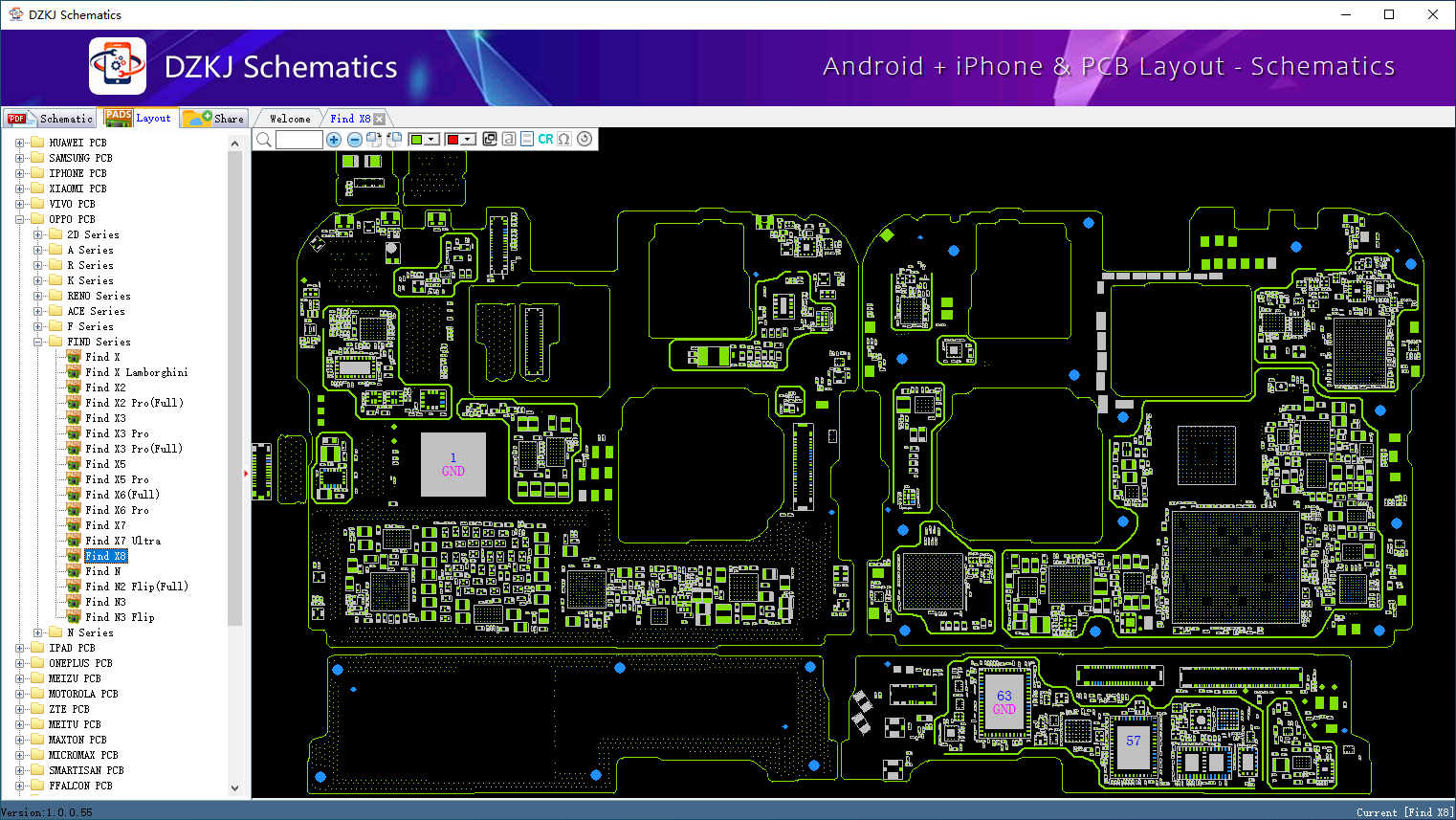Image resolution: width=1456 pixels, height=820 pixels.
Task: Collapse the FIND Series tree node
Action: coord(38,342)
